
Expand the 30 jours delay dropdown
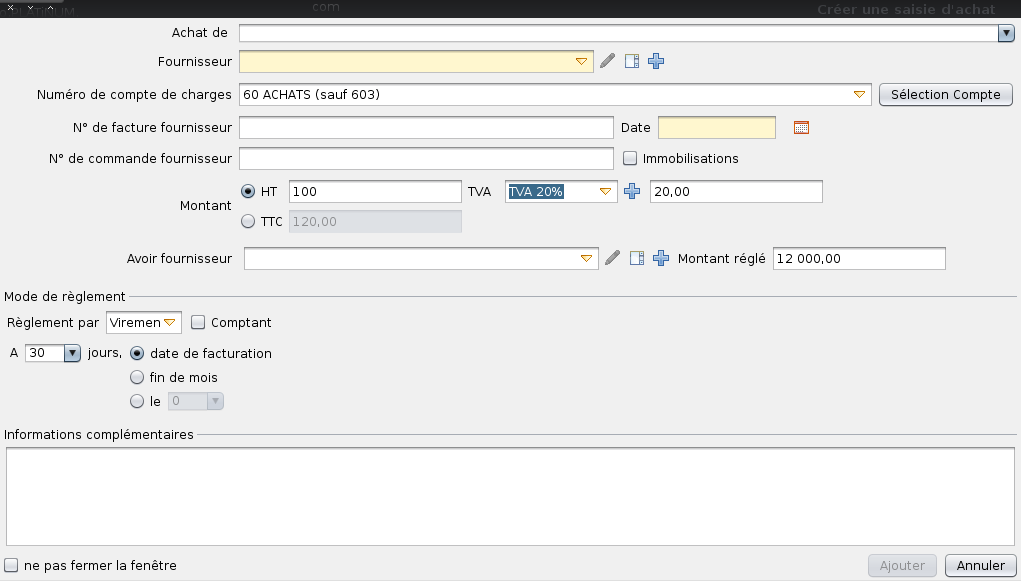(x=71, y=353)
